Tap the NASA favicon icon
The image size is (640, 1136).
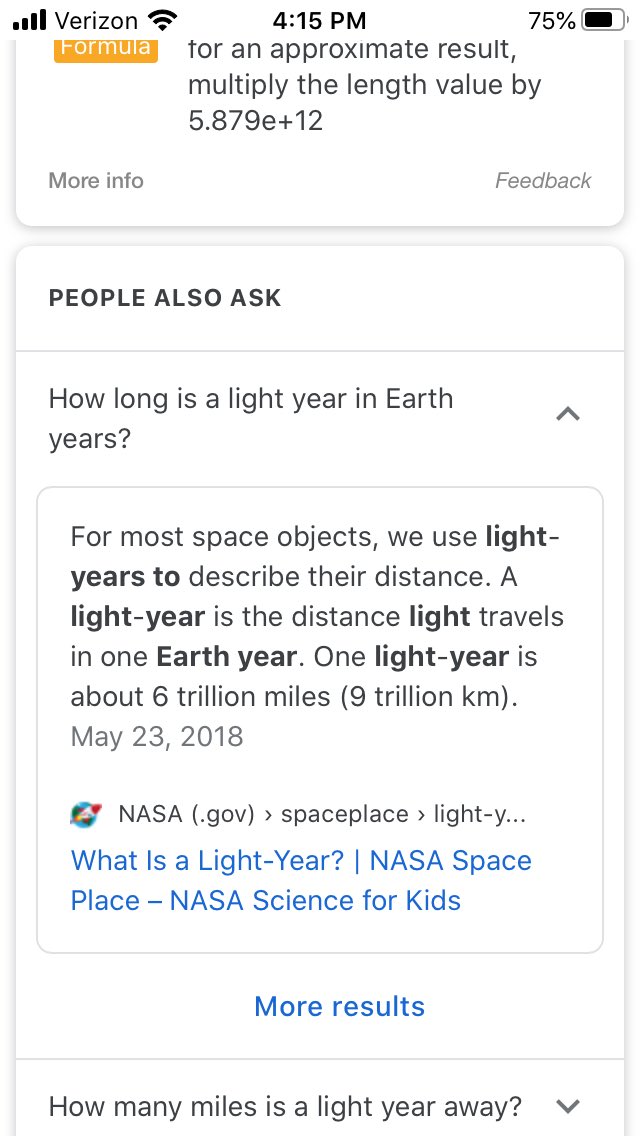[86, 815]
